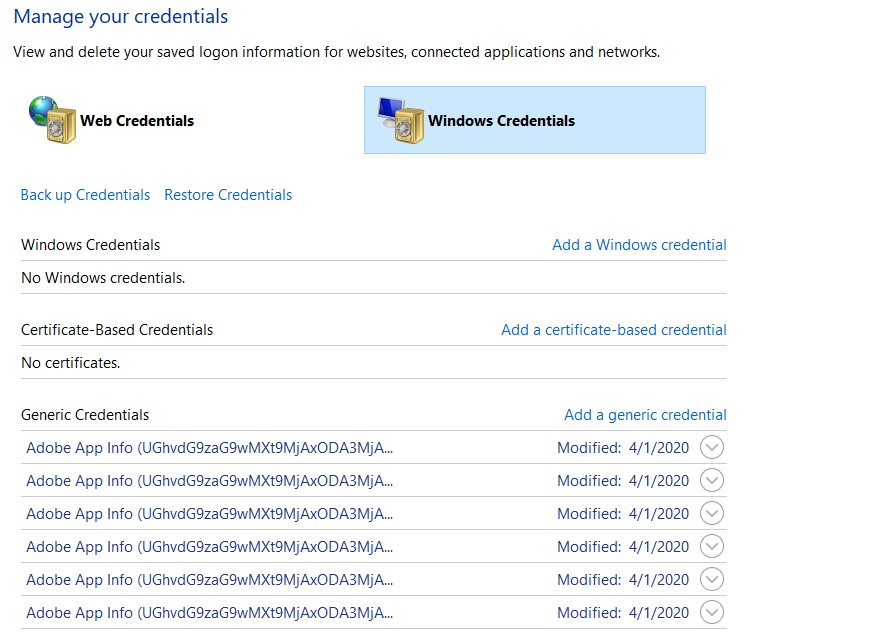Switch to the Web Credentials label tab

coord(137,121)
